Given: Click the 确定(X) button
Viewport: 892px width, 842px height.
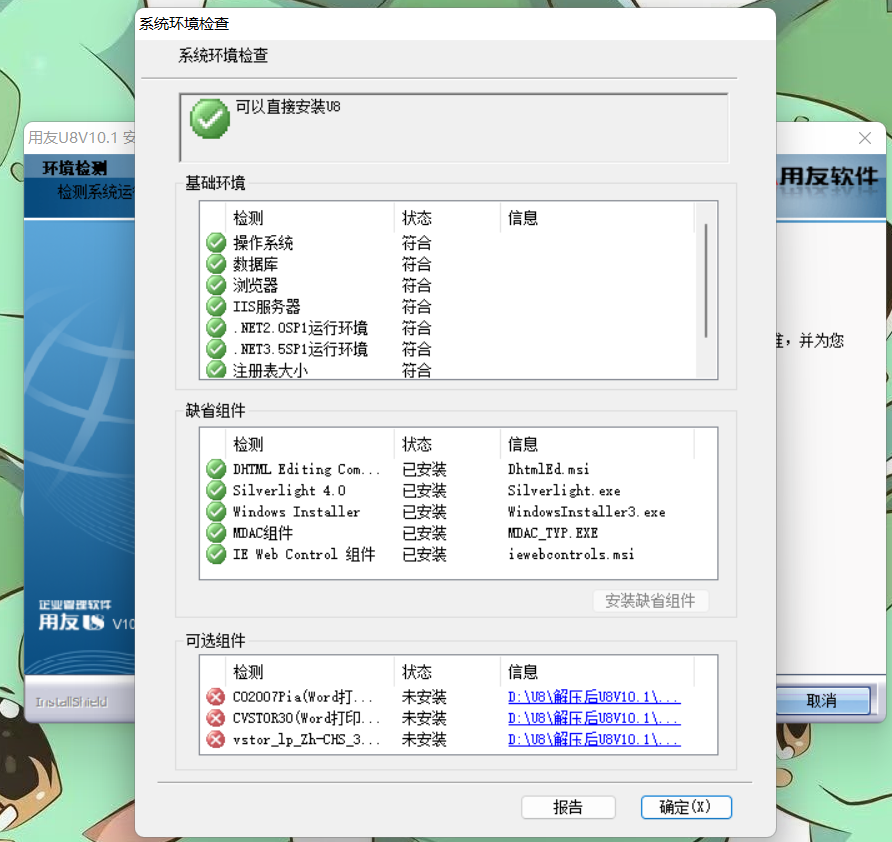Looking at the screenshot, I should [686, 807].
